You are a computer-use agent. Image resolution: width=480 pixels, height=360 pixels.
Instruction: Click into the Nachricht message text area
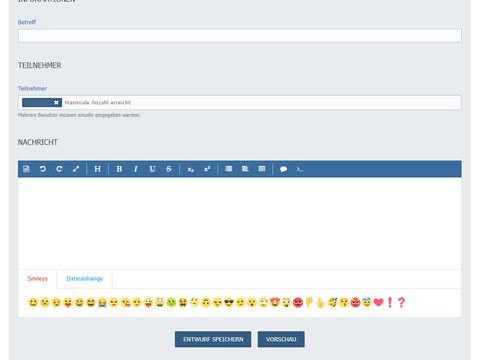tap(240, 223)
